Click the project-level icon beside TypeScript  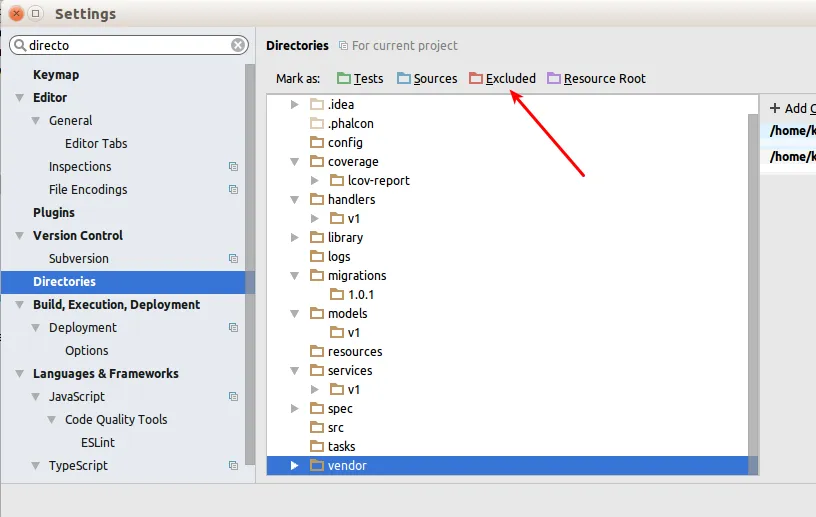233,465
